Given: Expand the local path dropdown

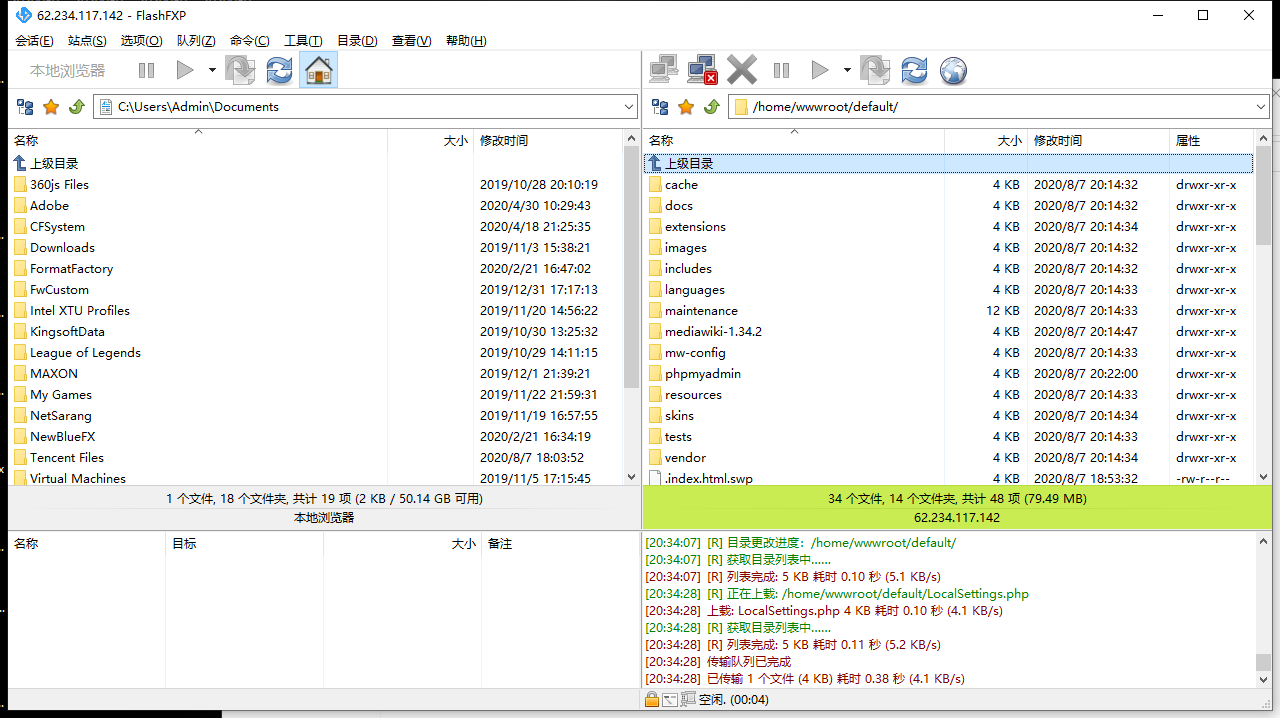Looking at the screenshot, I should point(628,107).
